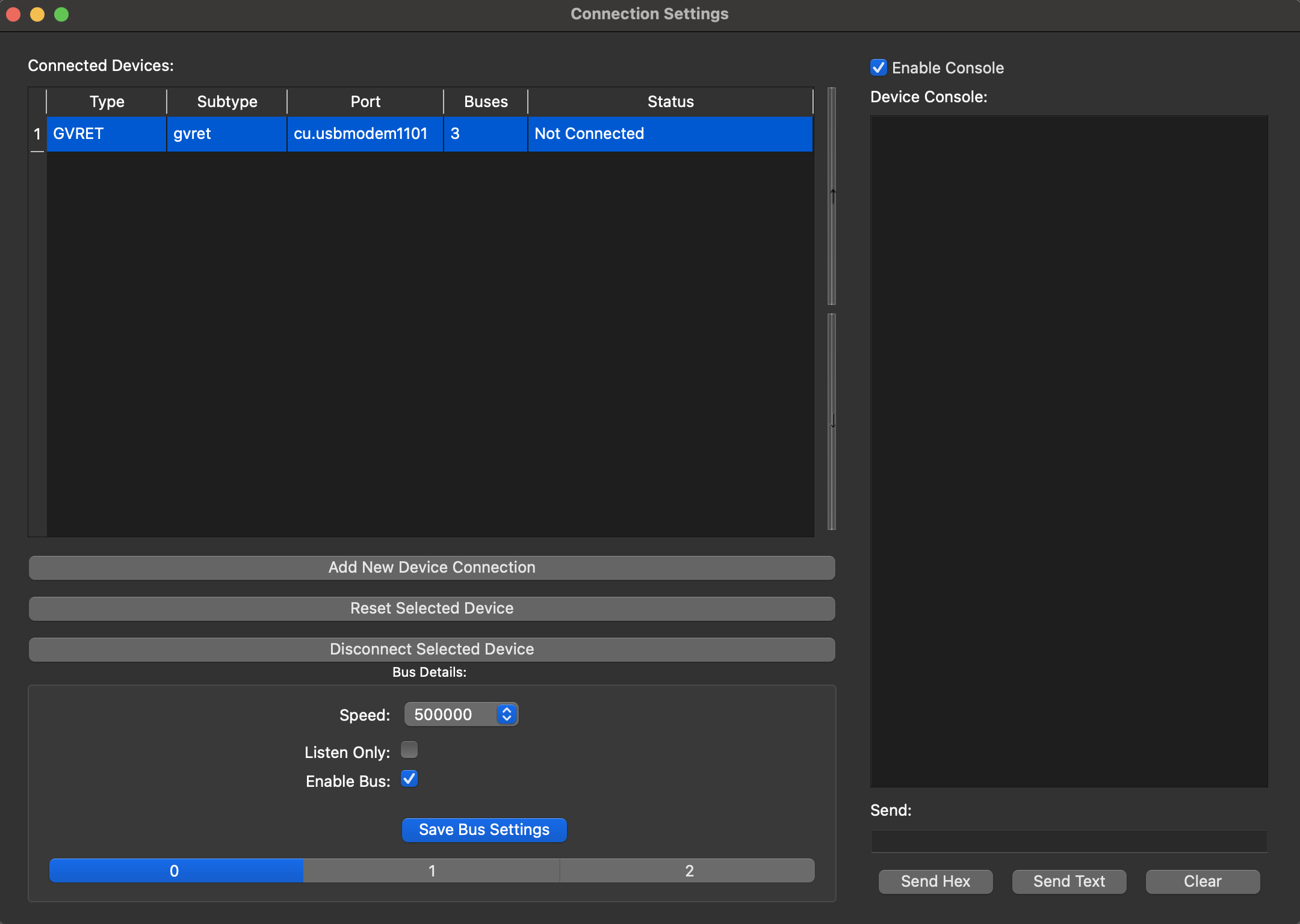Screen dimensions: 1300x924
Task: Click Add New Device Connection
Action: (x=432, y=567)
